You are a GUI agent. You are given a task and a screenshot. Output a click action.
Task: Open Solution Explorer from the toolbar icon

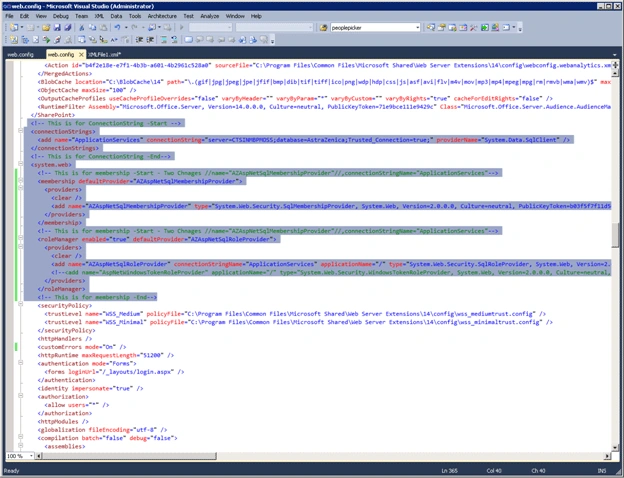pos(431,28)
